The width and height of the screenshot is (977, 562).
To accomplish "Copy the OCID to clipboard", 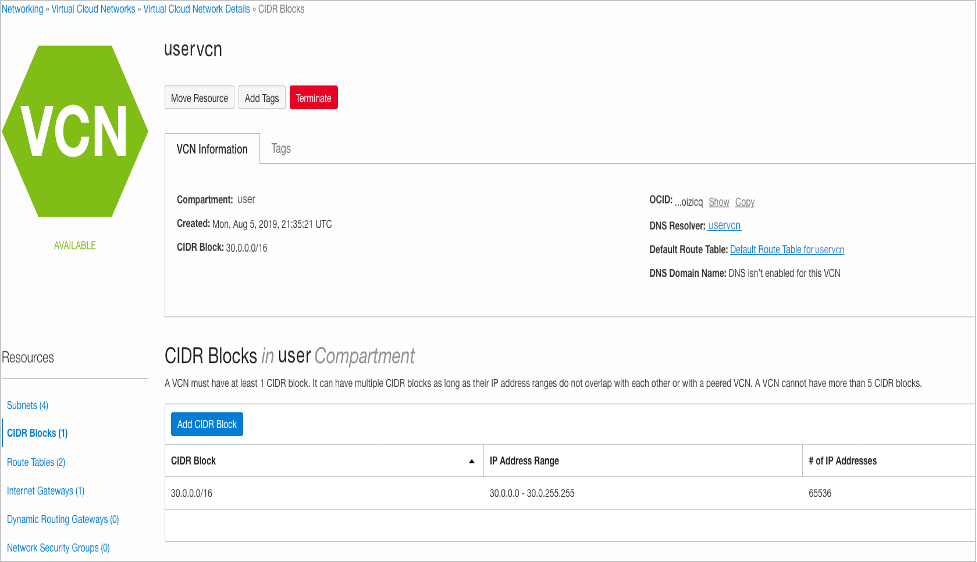I will 745,202.
